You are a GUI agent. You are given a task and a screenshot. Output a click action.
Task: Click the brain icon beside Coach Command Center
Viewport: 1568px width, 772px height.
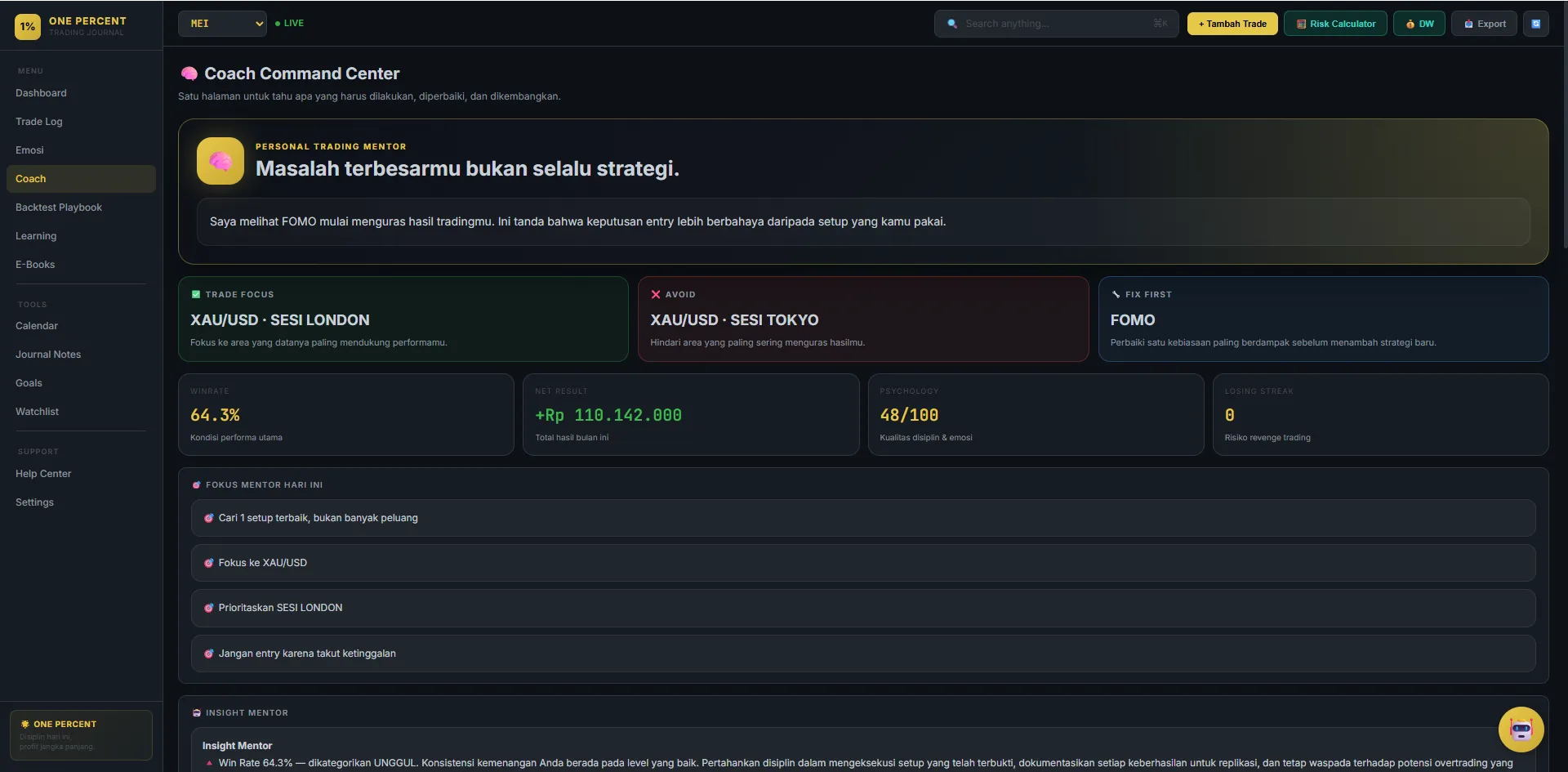point(189,74)
